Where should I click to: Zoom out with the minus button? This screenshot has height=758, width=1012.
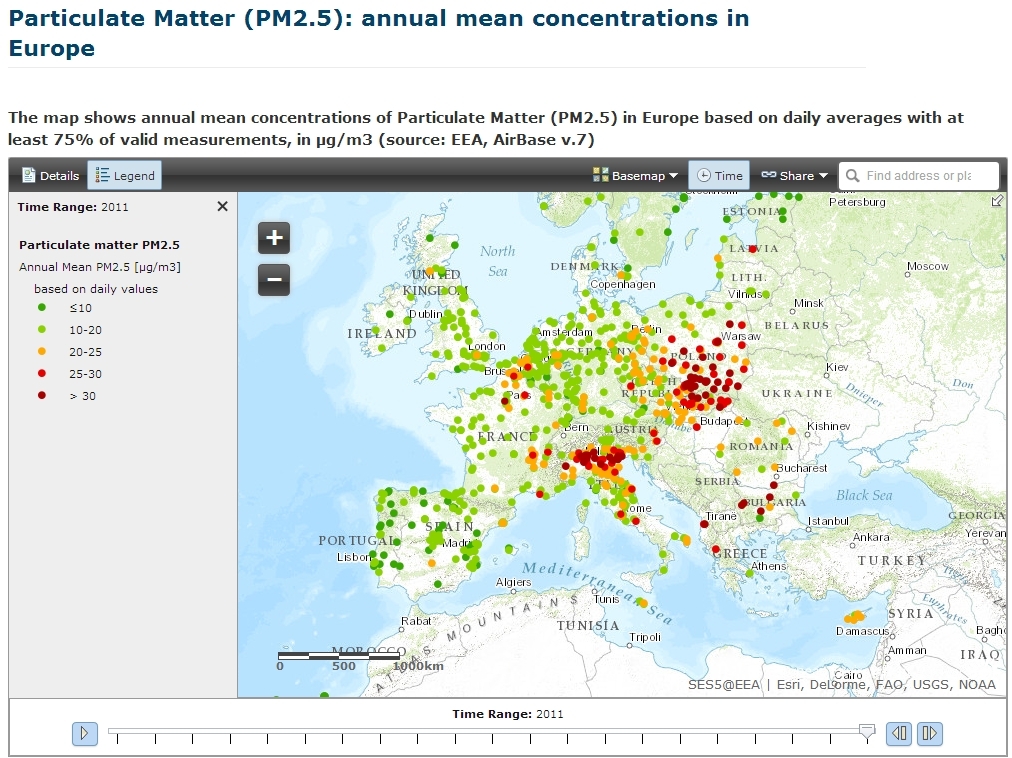click(x=274, y=280)
